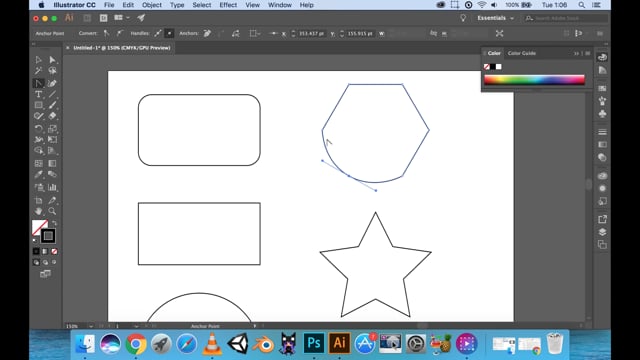Image resolution: width=640 pixels, height=360 pixels.
Task: Pick the Symbol Sprayer tool
Action: pyautogui.click(x=38, y=187)
